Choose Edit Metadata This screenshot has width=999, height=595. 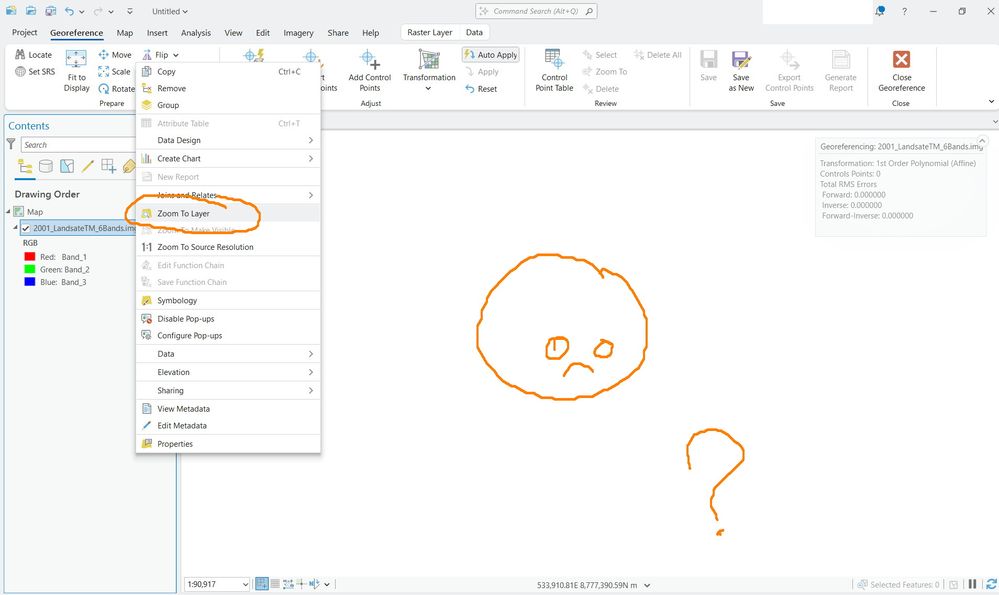[228, 426]
